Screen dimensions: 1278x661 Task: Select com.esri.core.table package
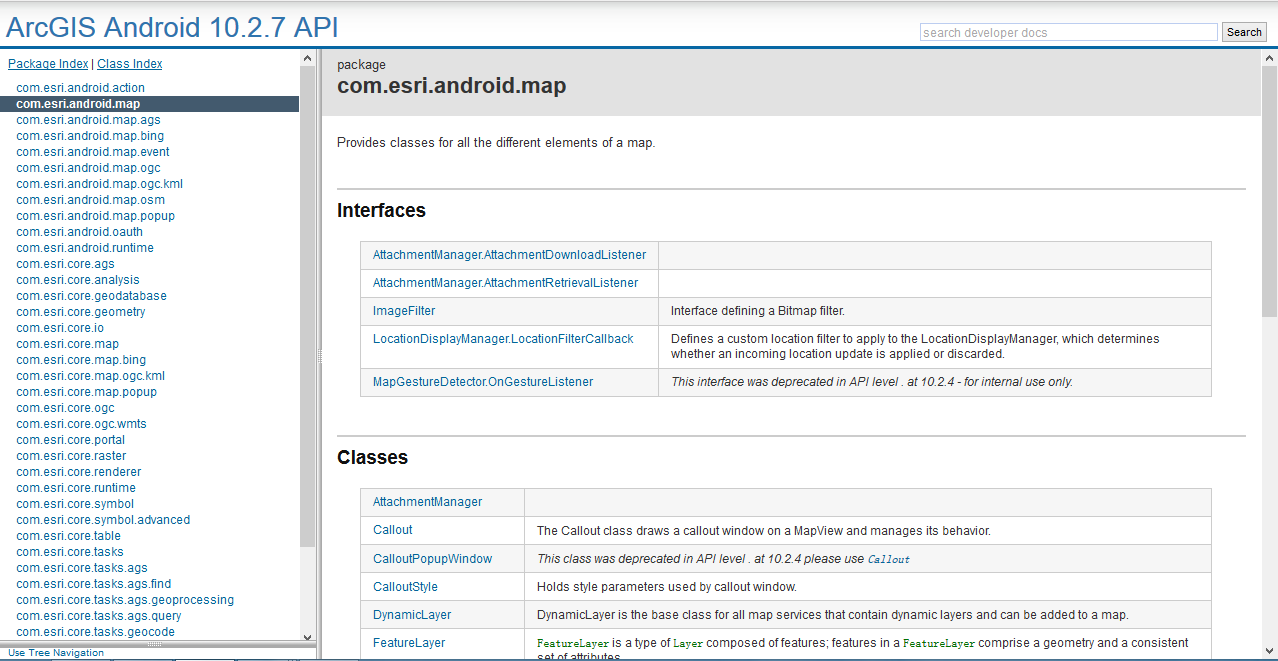coord(68,536)
